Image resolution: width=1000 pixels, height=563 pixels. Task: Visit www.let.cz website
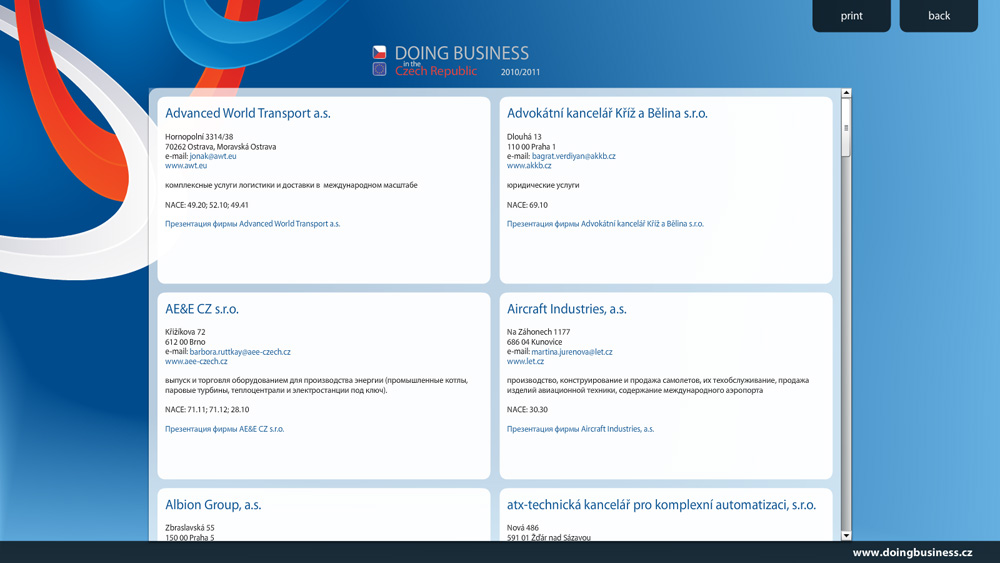pyautogui.click(x=525, y=362)
